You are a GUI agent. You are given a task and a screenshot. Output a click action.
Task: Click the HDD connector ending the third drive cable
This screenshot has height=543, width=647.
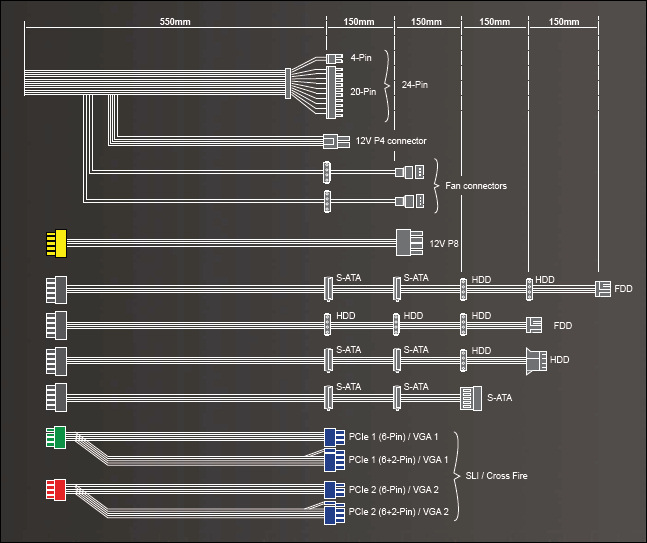(x=537, y=357)
